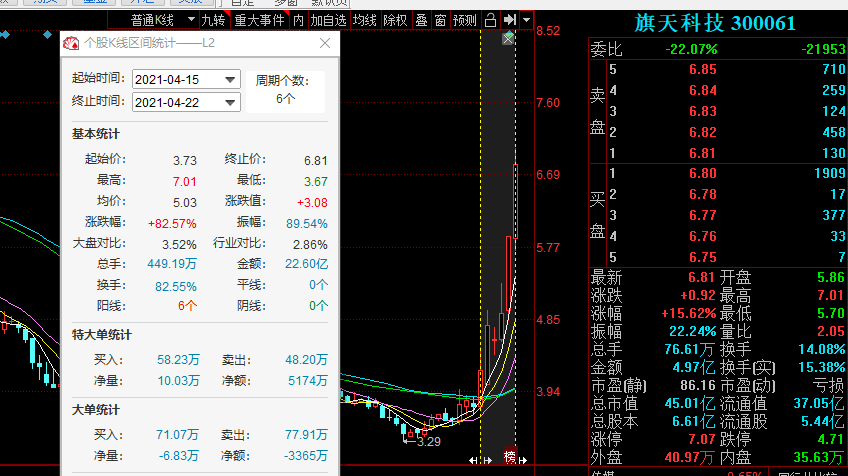Click the 最高 value 7.01 in dialog
Image resolution: width=848 pixels, height=476 pixels.
184,182
